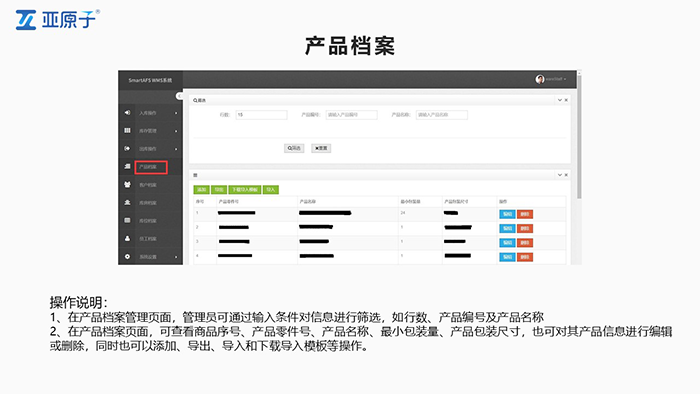The height and width of the screenshot is (394, 700).
Task: Expand the 入库操作 submenu arrow
Action: tap(176, 113)
